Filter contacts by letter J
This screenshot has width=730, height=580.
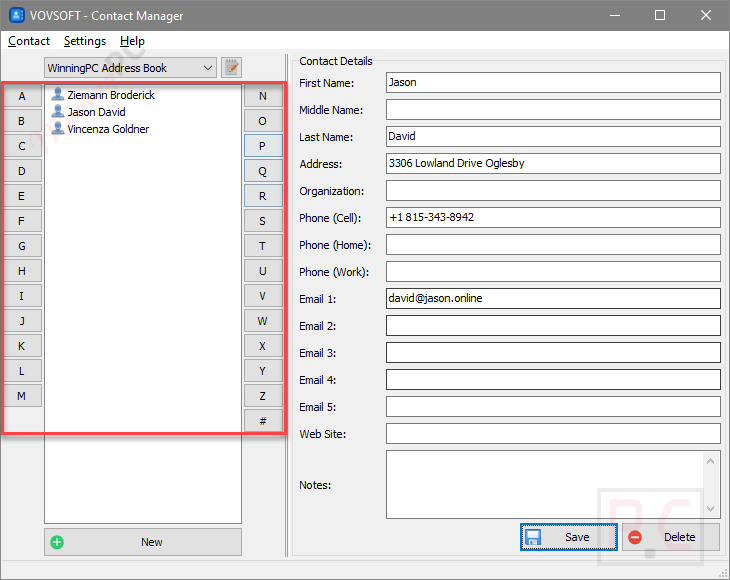point(22,321)
